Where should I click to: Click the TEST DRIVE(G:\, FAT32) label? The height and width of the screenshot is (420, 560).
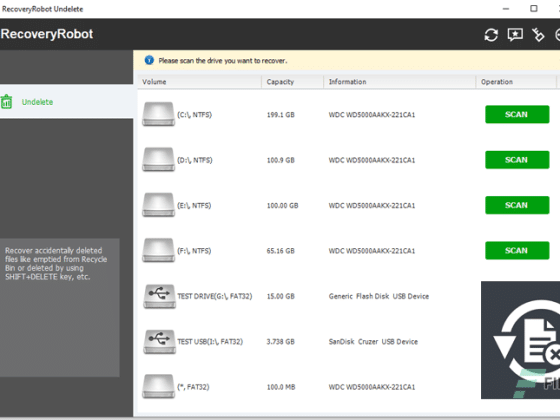(x=215, y=296)
